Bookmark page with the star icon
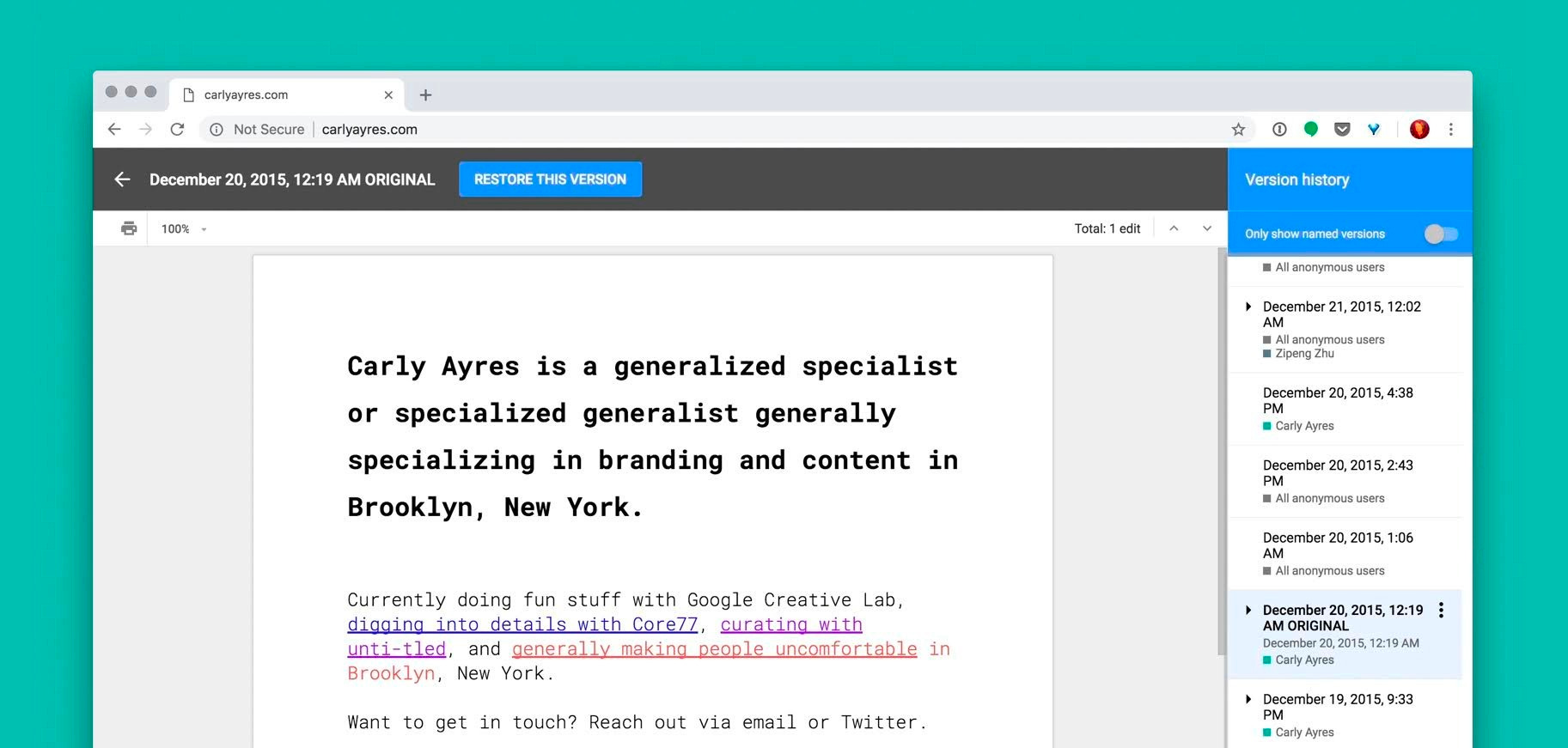1568x748 pixels. [x=1238, y=130]
